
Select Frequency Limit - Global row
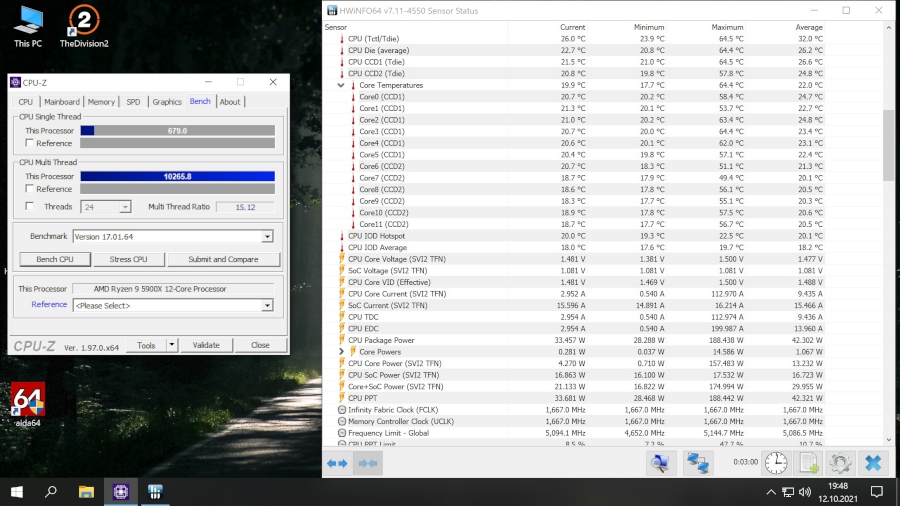coord(574,433)
